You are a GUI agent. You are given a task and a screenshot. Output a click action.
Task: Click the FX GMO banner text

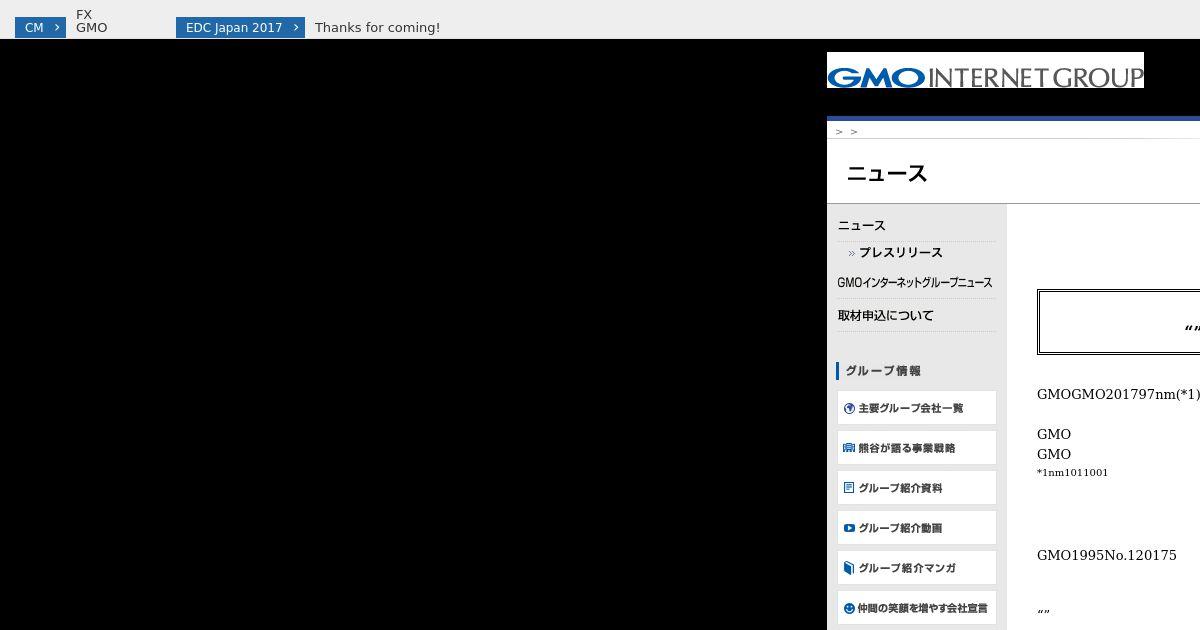tap(92, 21)
